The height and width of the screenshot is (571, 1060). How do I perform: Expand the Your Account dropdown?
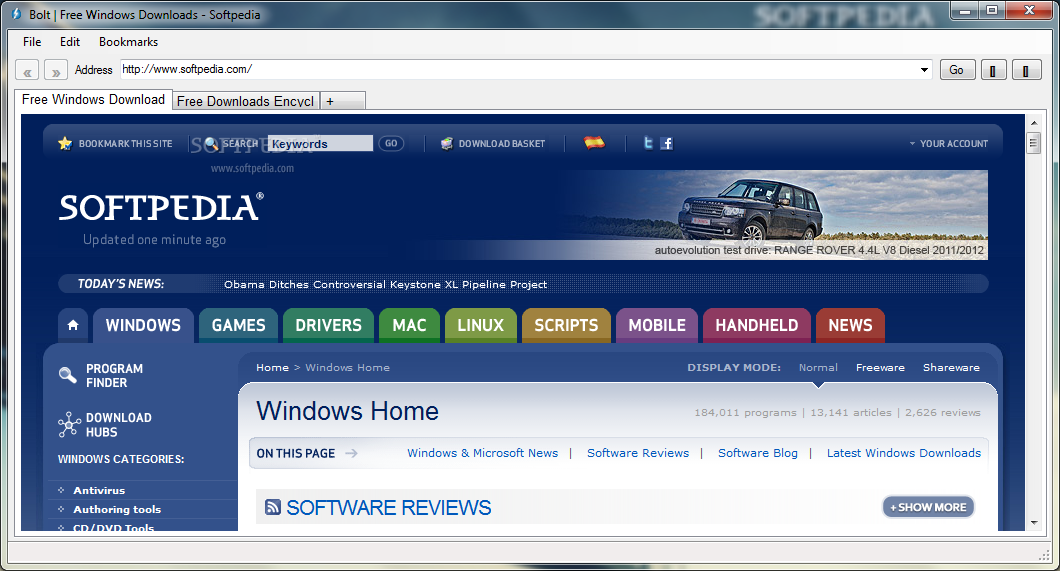(x=948, y=143)
